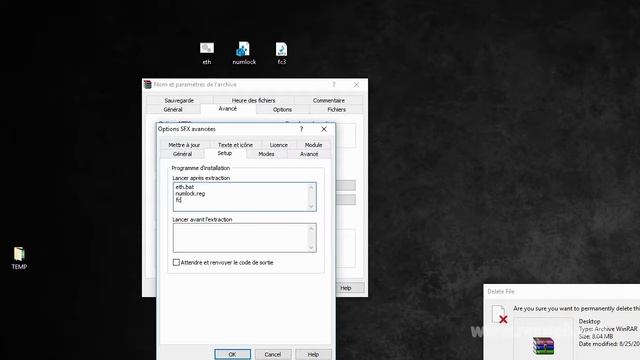Screen dimensions: 640x360
Task: Click the eth.bat line in text box
Action: point(185,187)
